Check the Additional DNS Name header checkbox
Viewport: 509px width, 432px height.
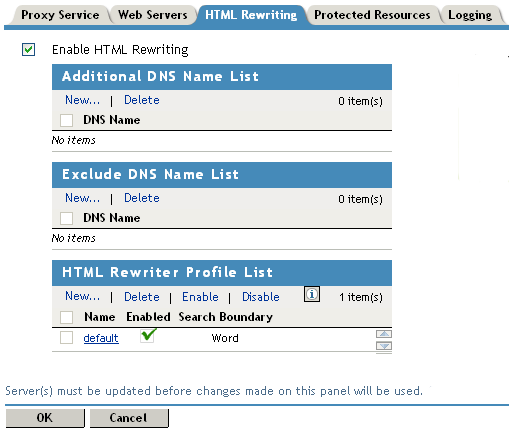click(66, 120)
